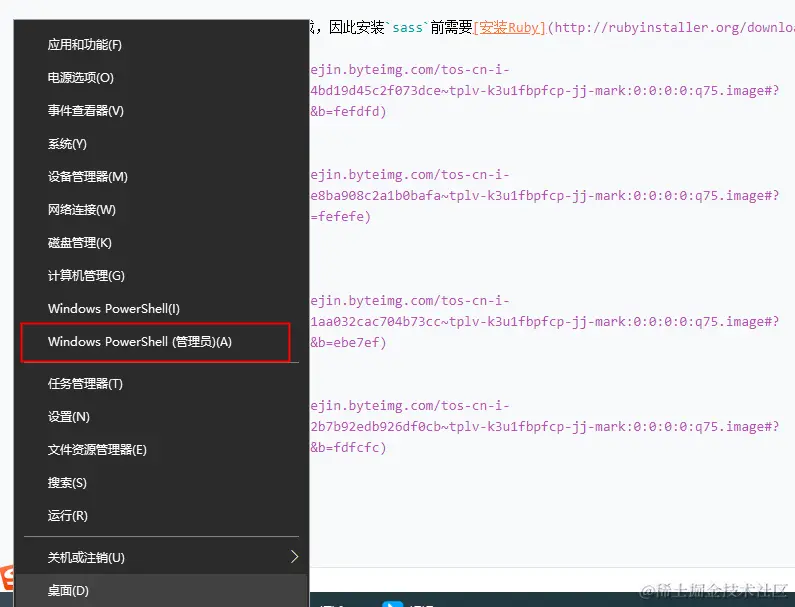Launch Windows PowerShell (管理员)(A)
The width and height of the screenshot is (795, 607).
point(161,342)
